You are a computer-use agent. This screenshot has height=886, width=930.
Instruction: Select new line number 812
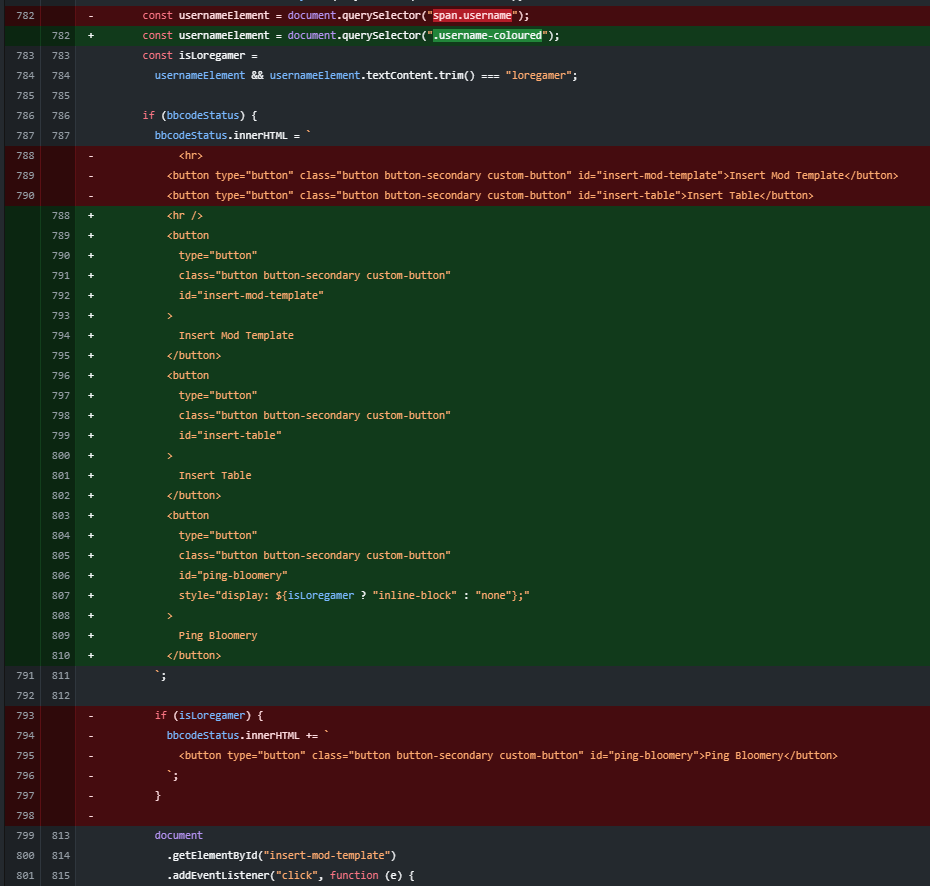(60, 696)
